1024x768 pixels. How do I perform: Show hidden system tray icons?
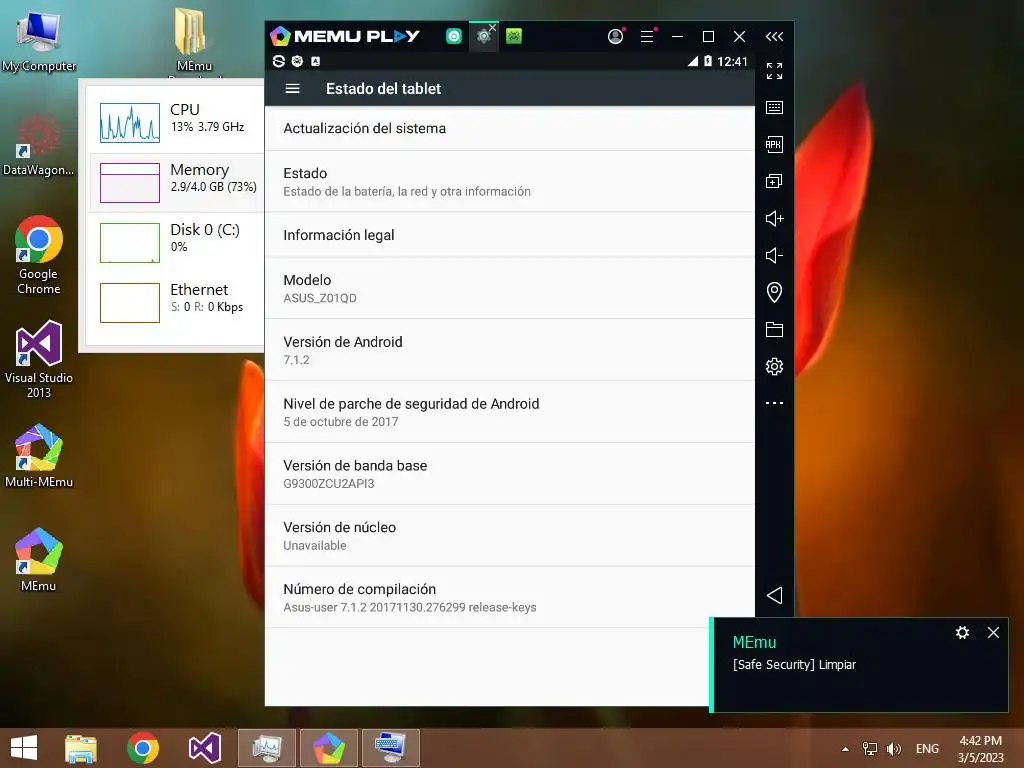(x=845, y=748)
